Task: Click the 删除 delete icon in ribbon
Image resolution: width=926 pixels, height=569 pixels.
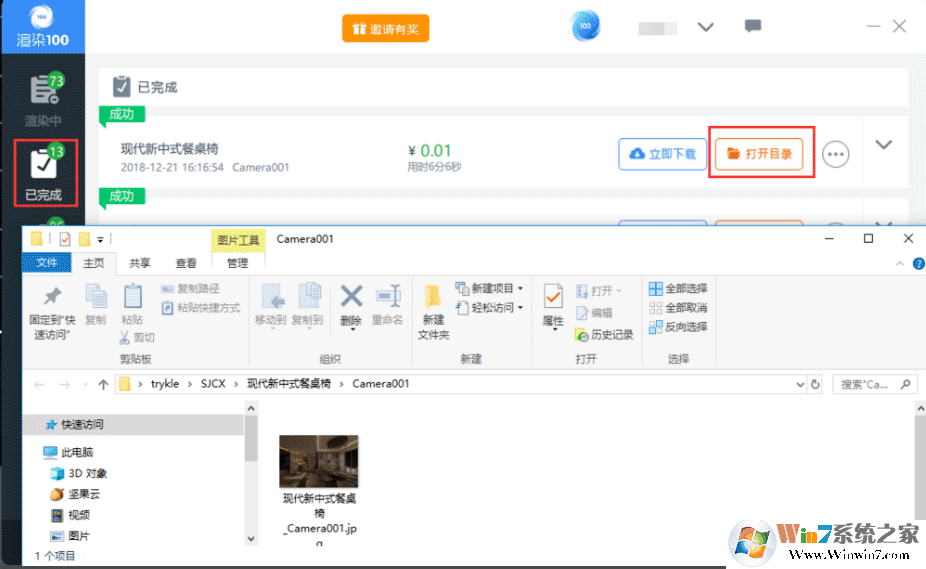Action: tap(351, 305)
